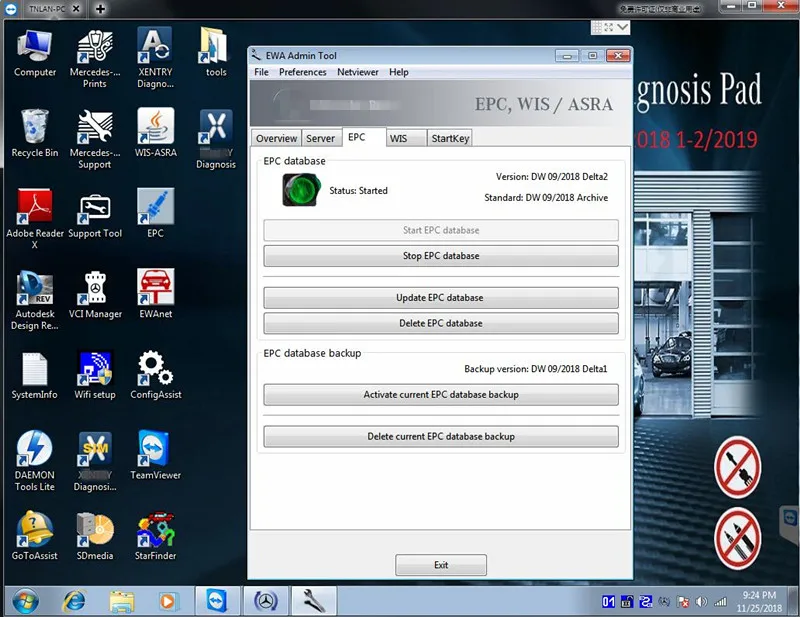Click 'Standard: DW 09/2018 Archive' text

546,198
